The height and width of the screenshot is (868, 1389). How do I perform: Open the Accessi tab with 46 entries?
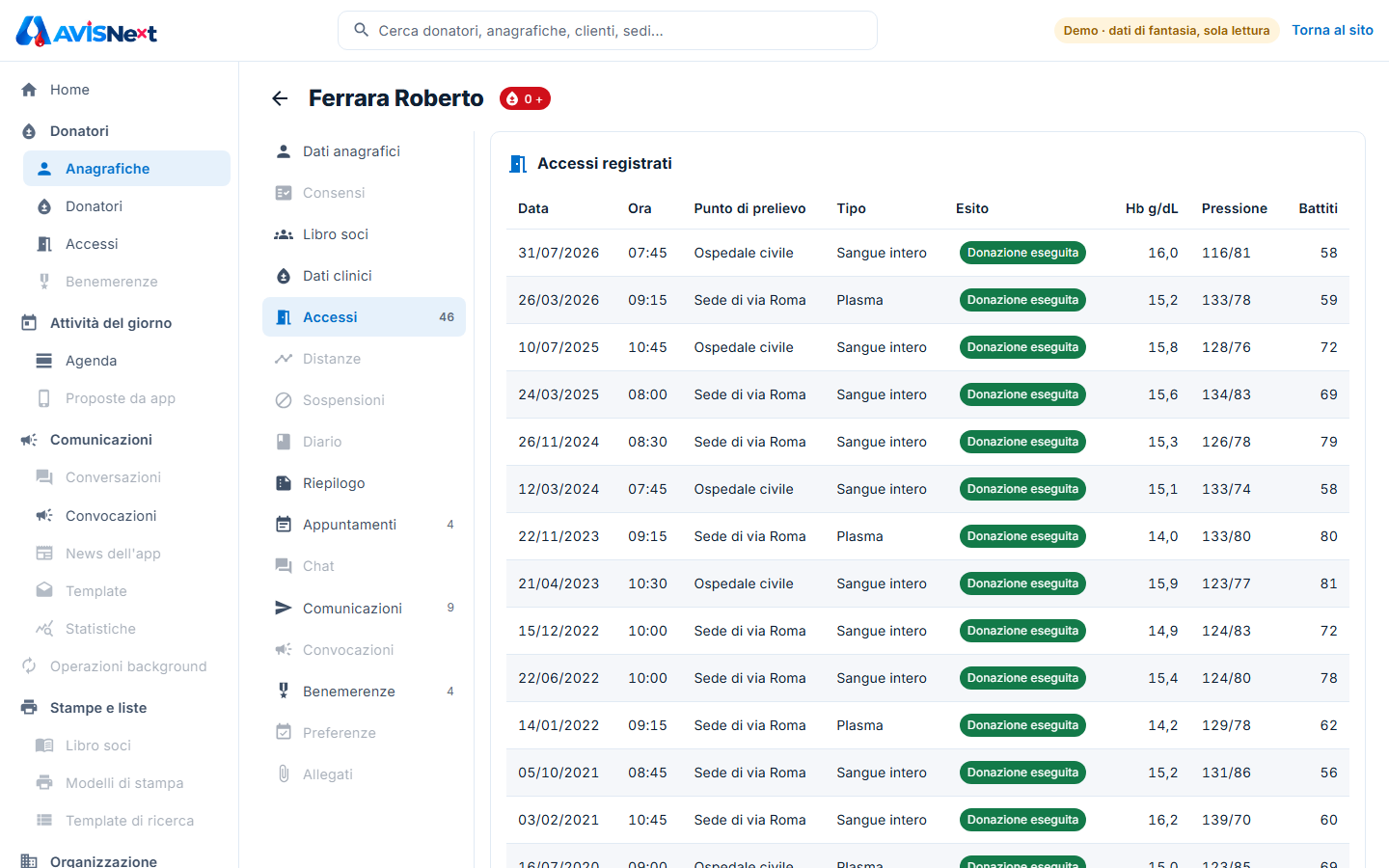coord(364,317)
